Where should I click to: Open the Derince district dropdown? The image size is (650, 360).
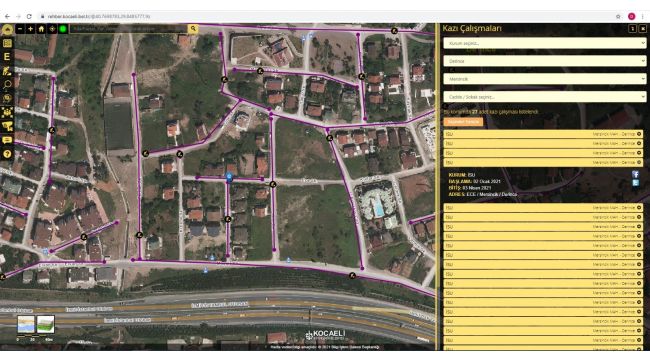coord(544,61)
